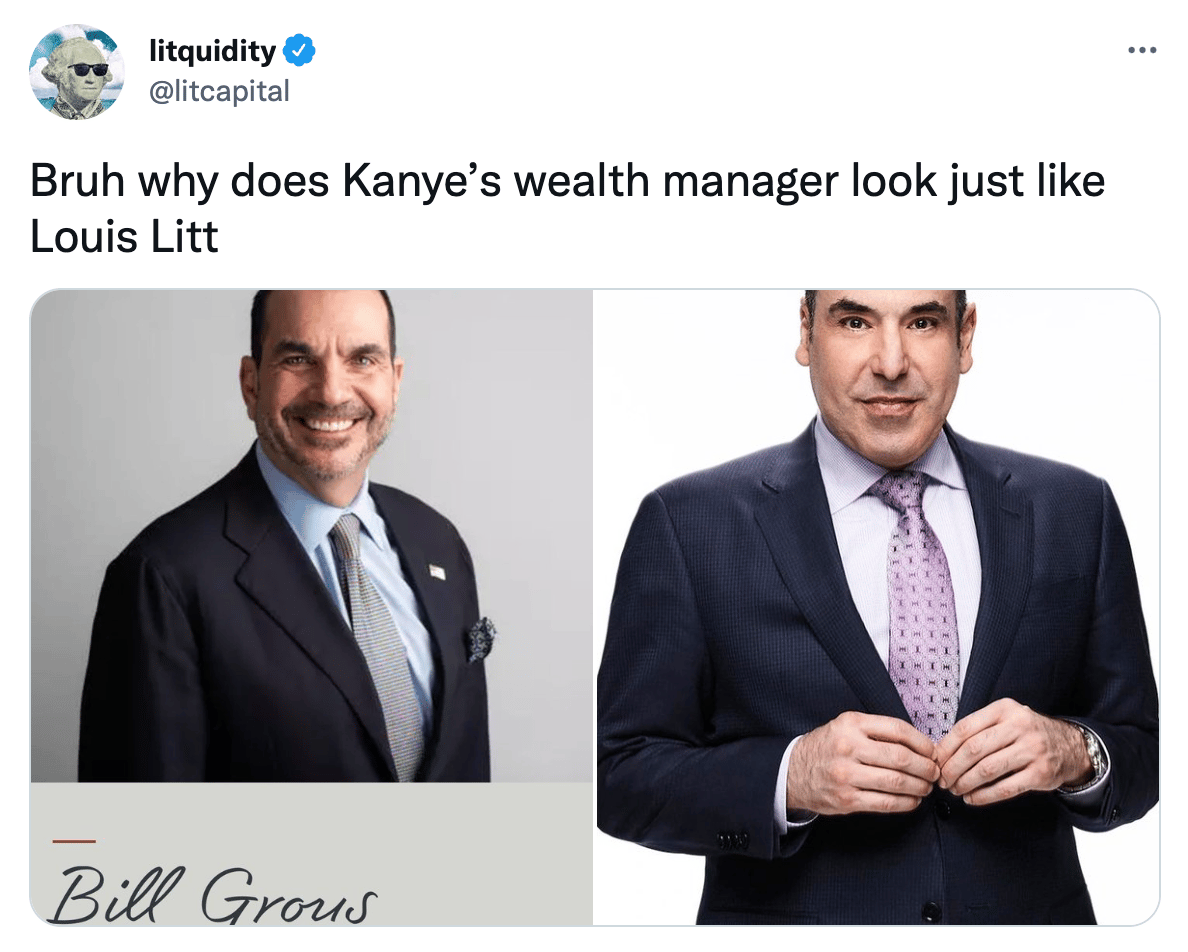Click the blue verified badge
Image resolution: width=1188 pixels, height=952 pixels.
[x=299, y=51]
